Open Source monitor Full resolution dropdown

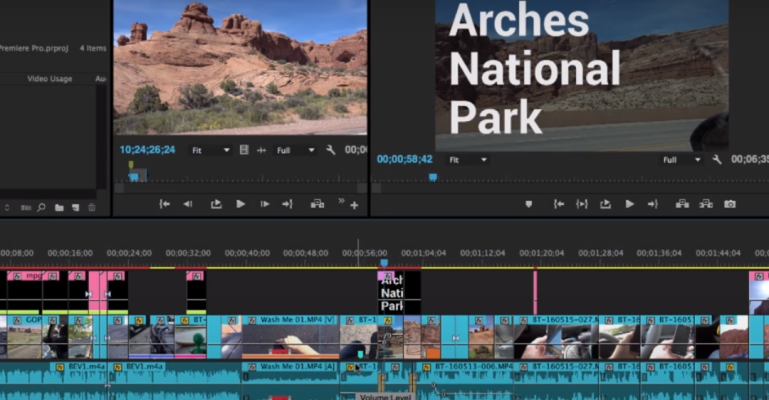[x=296, y=150]
